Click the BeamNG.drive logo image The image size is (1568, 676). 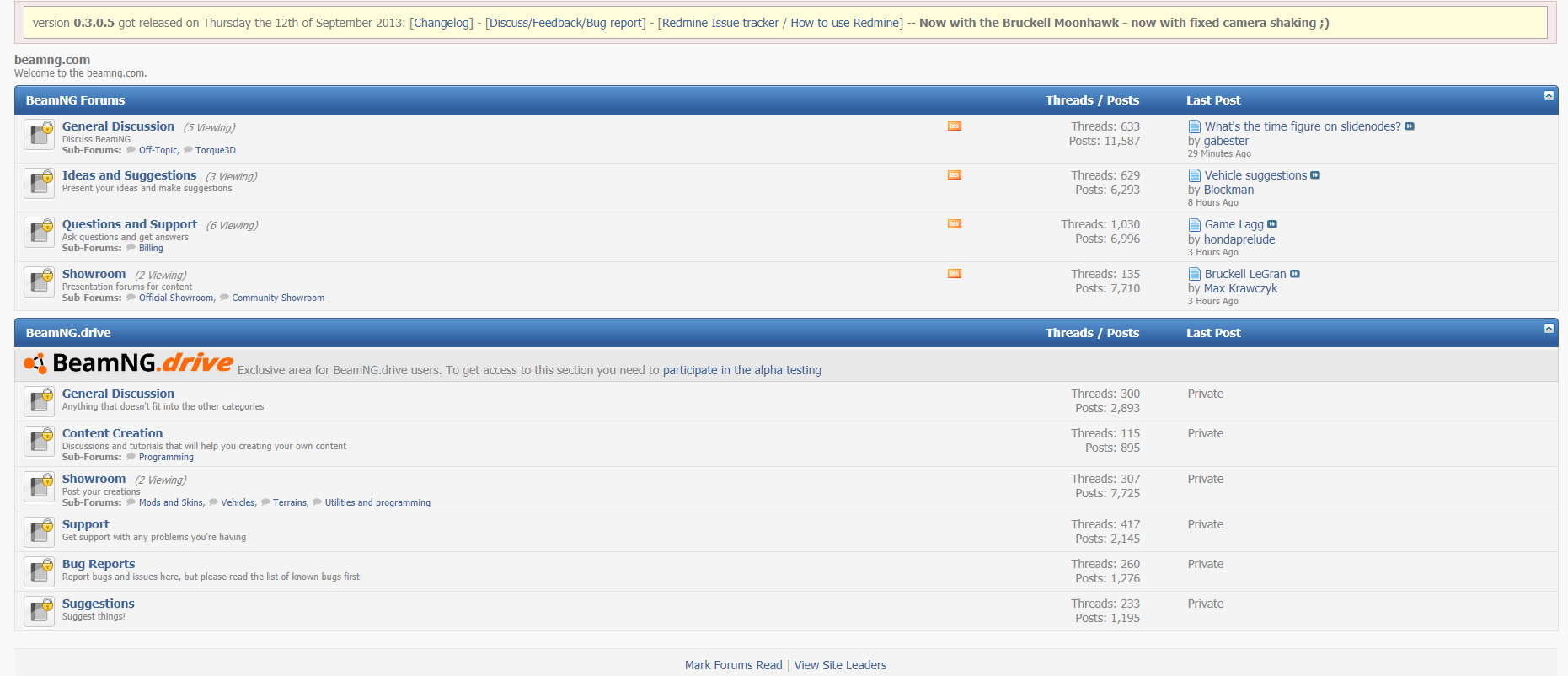tap(128, 363)
